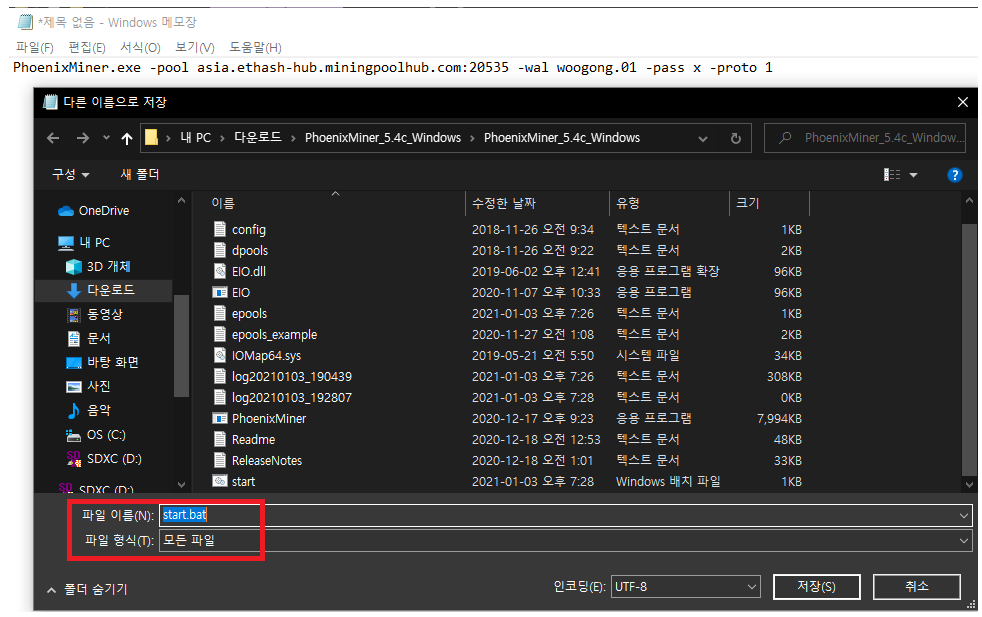
Task: Click the EIO application icon
Action: pyautogui.click(x=220, y=293)
